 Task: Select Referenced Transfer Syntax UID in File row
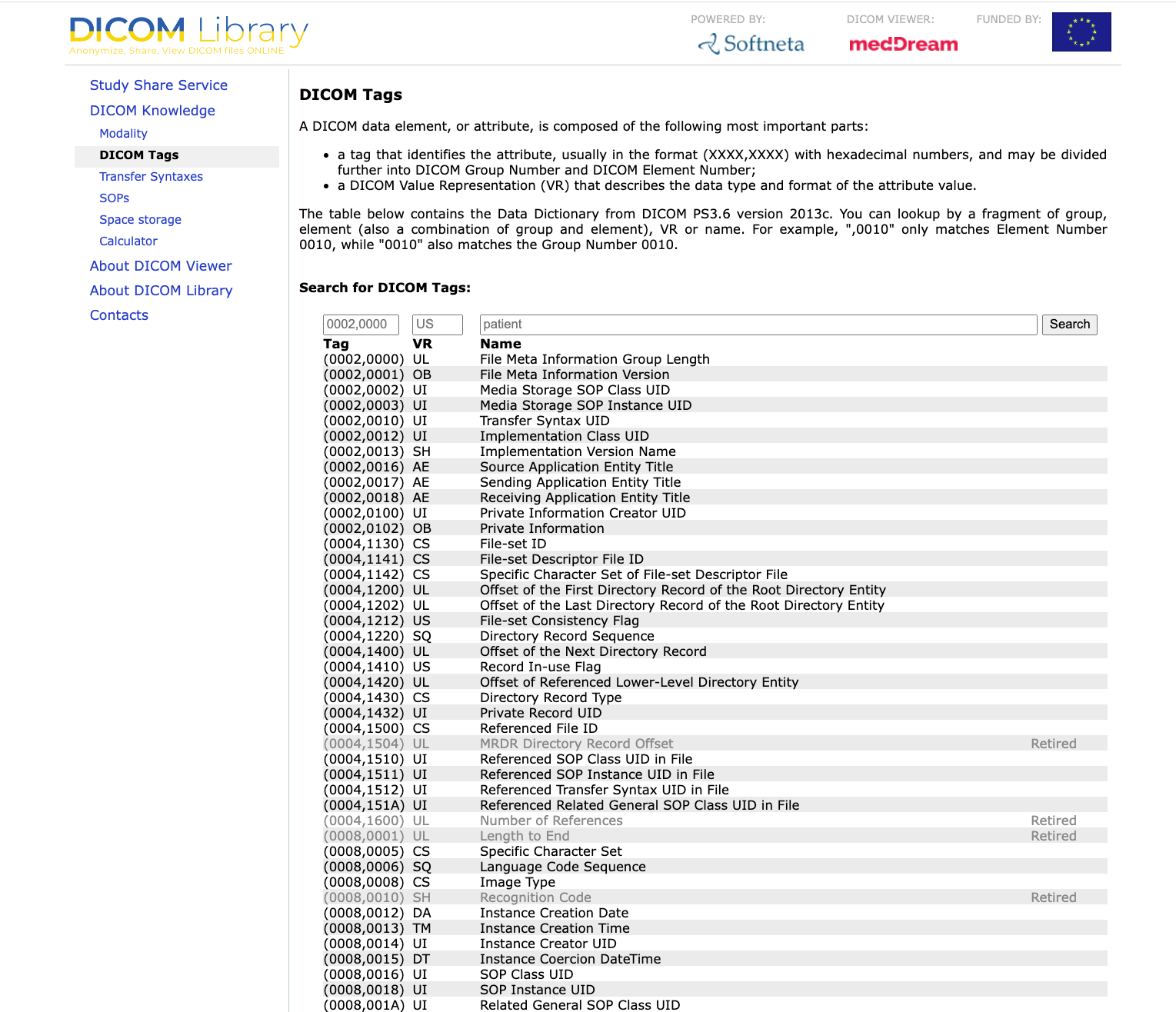click(715, 790)
